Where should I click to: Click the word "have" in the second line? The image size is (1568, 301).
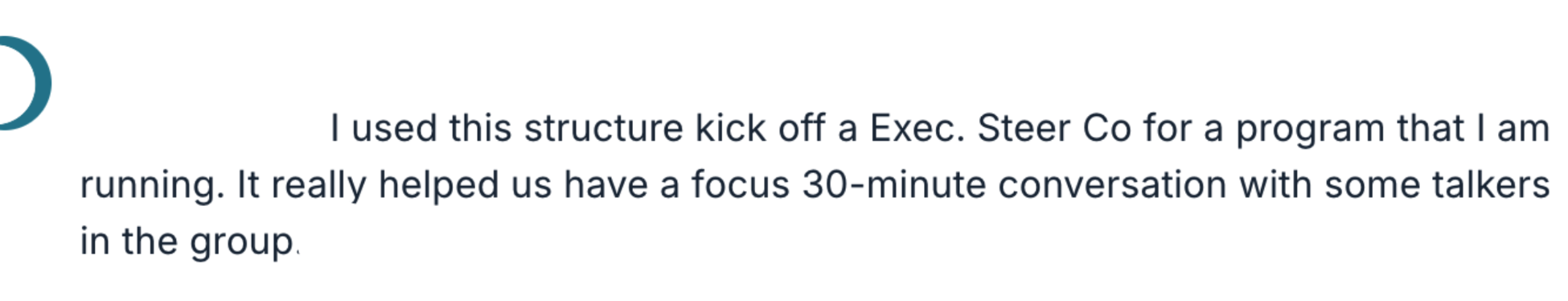point(605,185)
